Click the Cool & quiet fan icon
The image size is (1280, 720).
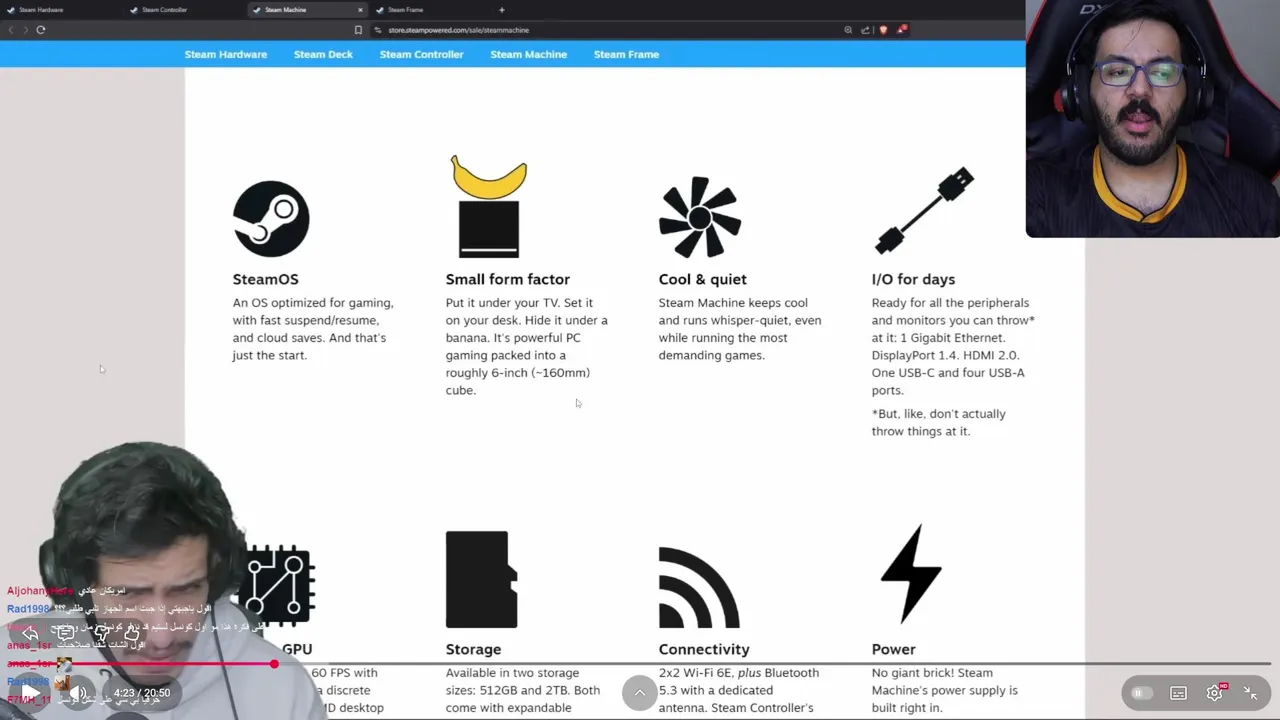click(700, 217)
